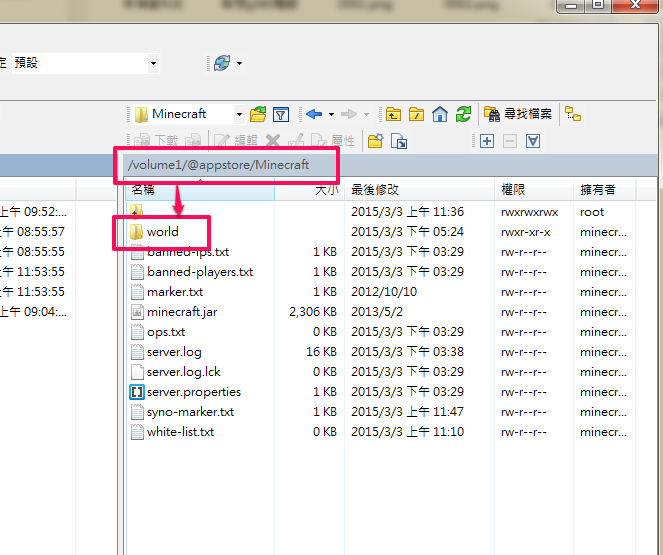The image size is (663, 555).
Task: Open the directory tree toggle icon
Action: [x=573, y=114]
